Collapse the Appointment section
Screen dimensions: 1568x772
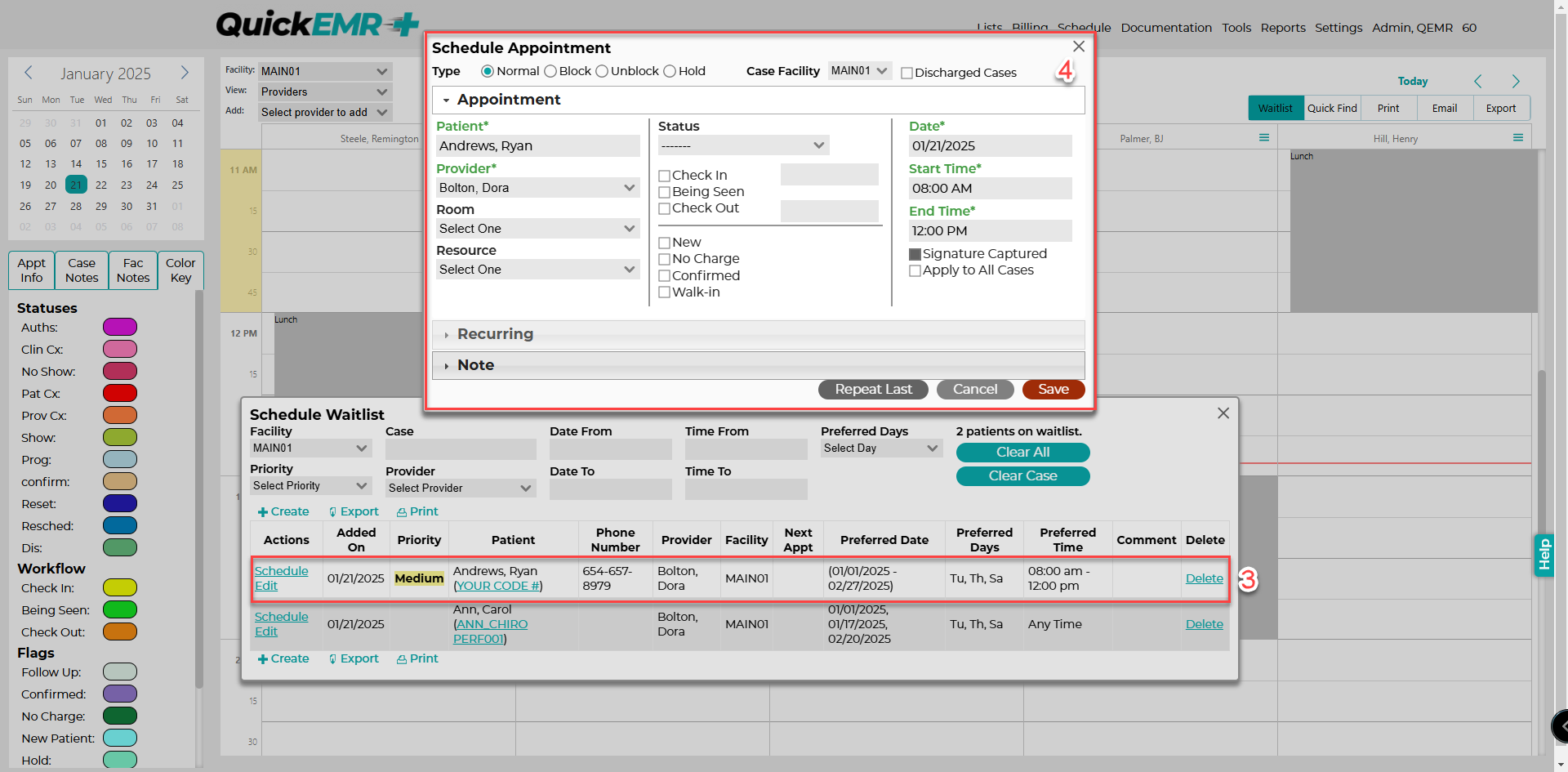758,100
